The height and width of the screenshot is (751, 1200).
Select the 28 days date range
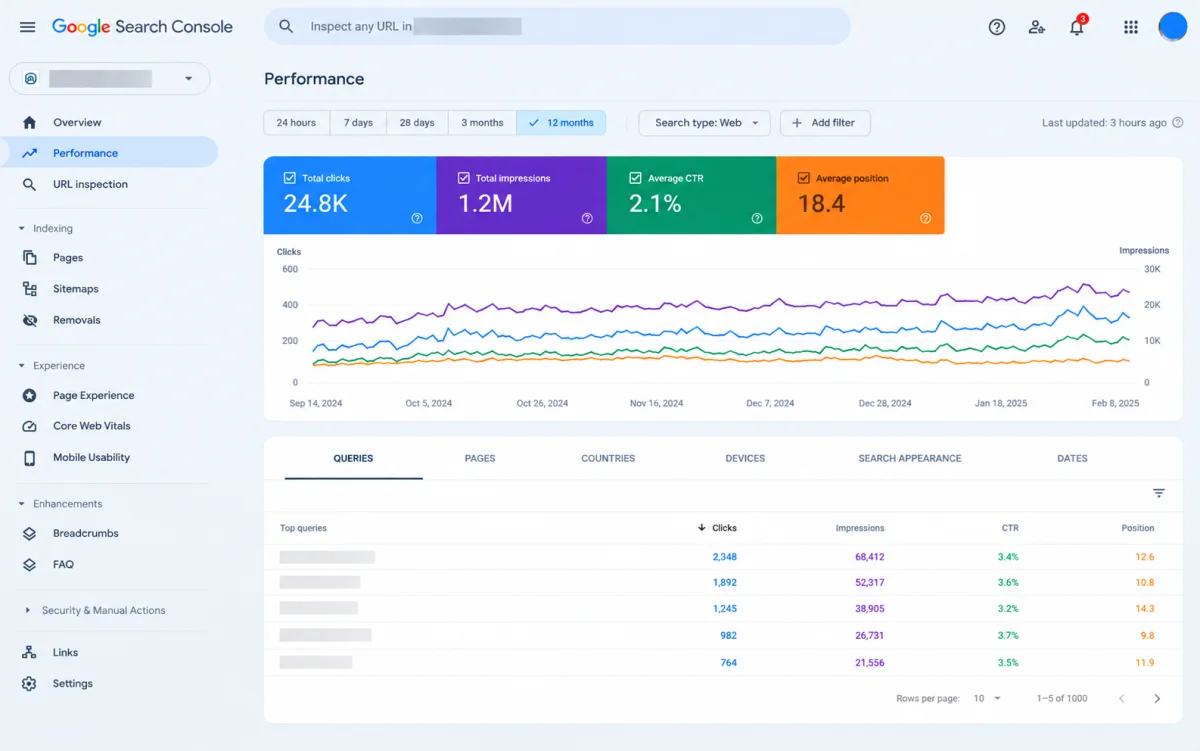tap(417, 123)
